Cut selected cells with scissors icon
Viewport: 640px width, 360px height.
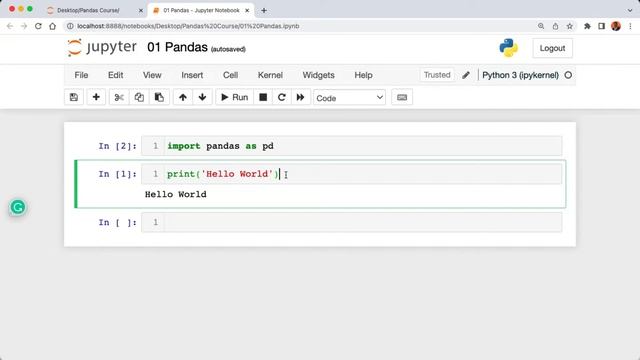[119, 97]
